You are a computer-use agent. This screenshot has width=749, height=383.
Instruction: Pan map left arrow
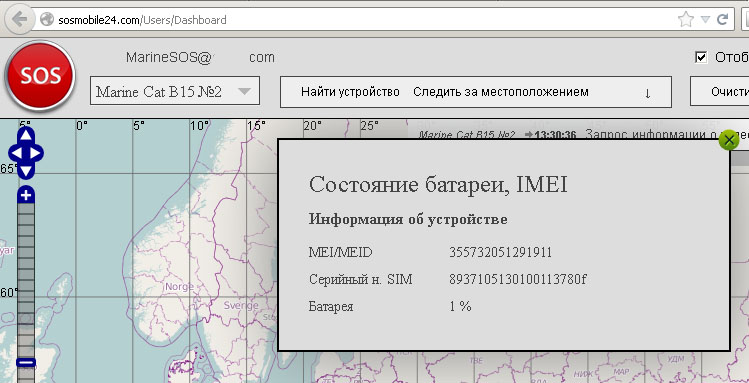point(16,153)
